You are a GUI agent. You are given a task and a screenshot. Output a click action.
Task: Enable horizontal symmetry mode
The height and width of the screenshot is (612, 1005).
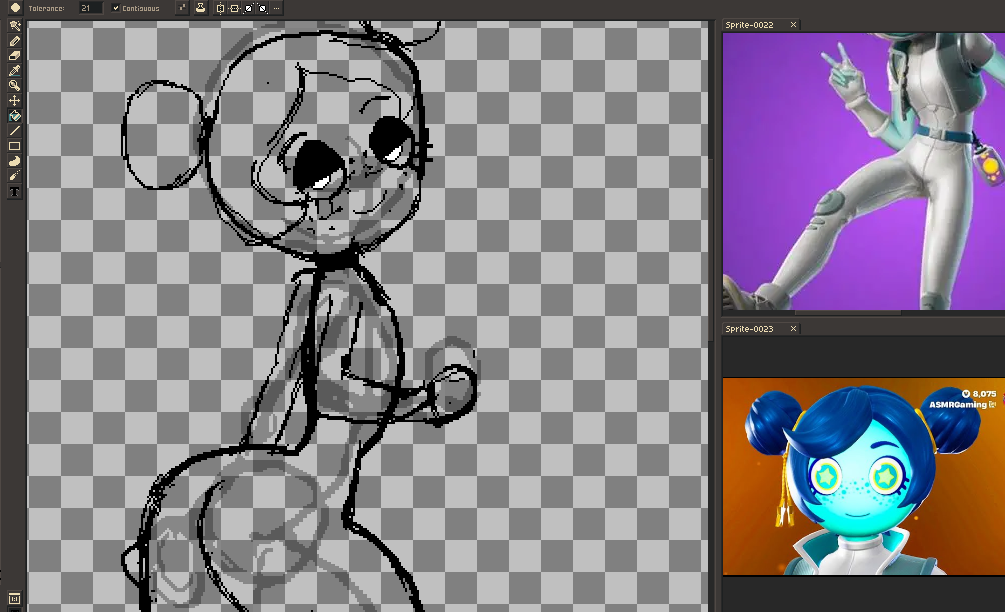point(220,8)
